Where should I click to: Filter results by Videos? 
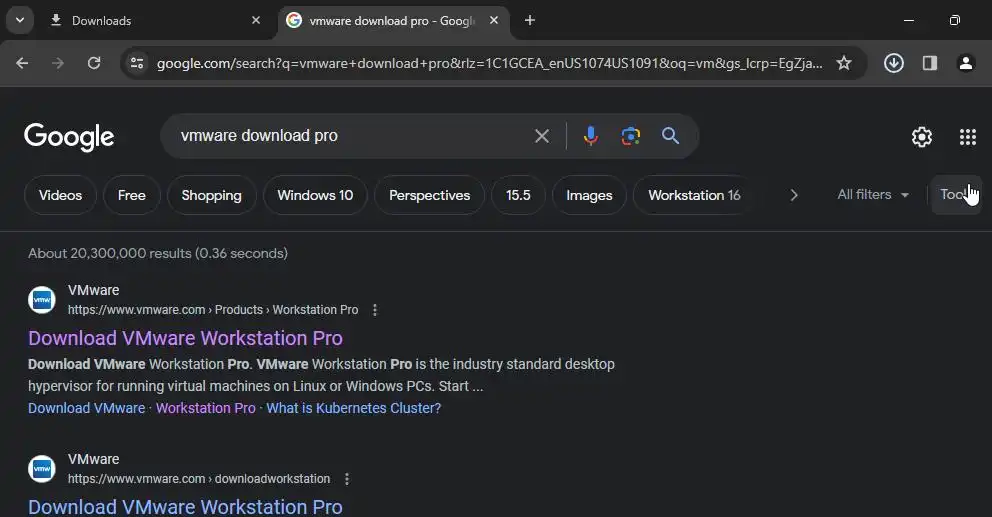(x=60, y=195)
